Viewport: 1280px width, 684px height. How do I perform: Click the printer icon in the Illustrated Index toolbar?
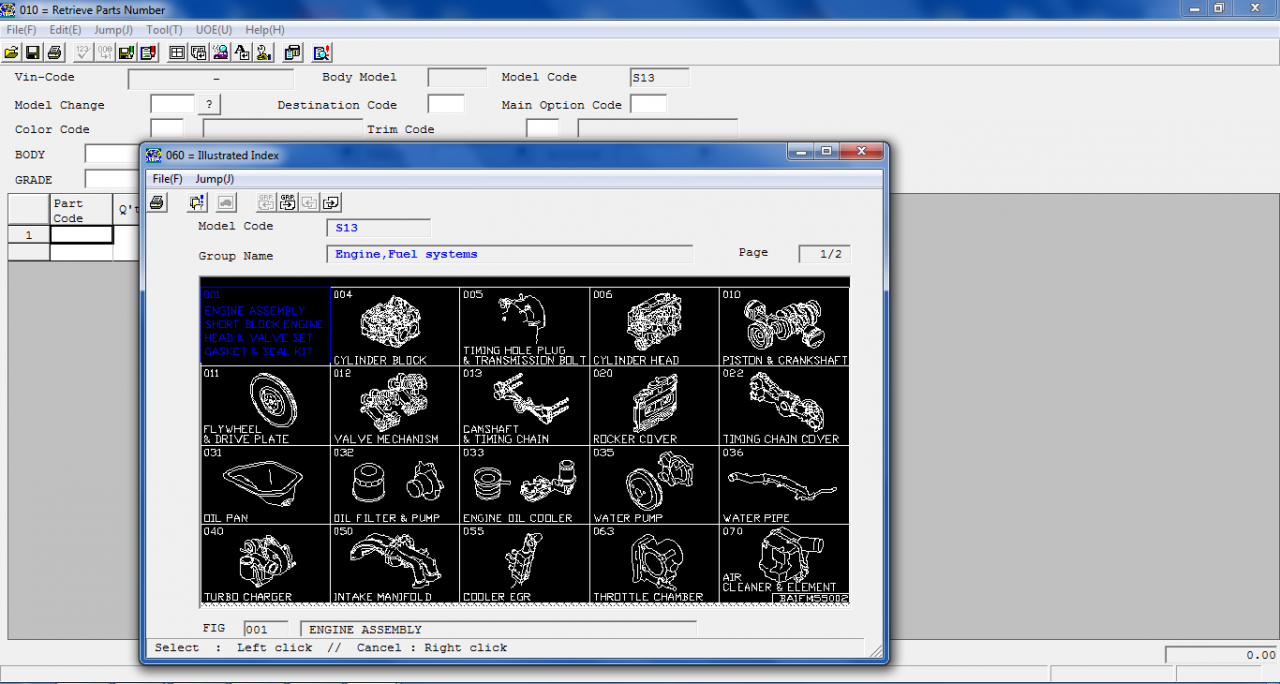157,203
